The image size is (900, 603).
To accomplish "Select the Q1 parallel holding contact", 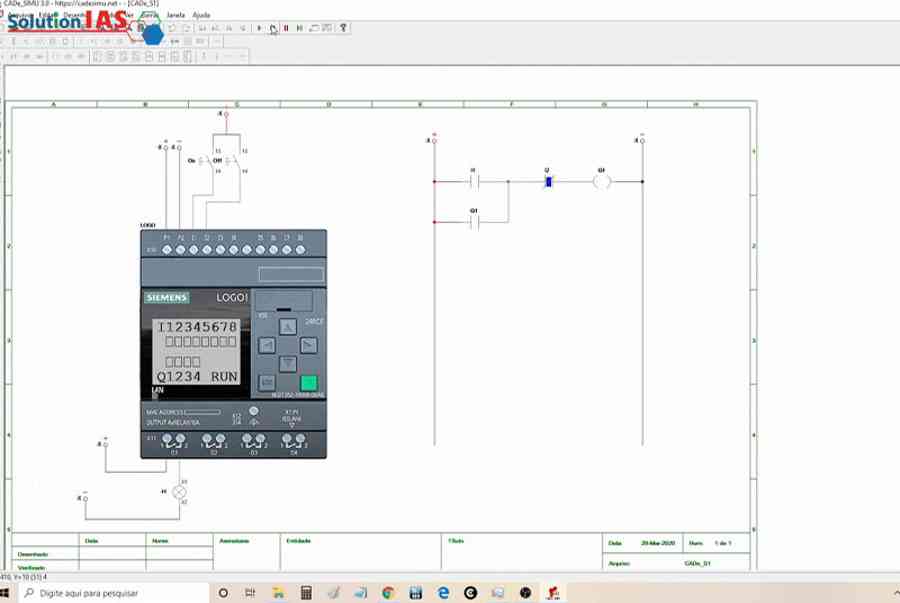I will [474, 222].
